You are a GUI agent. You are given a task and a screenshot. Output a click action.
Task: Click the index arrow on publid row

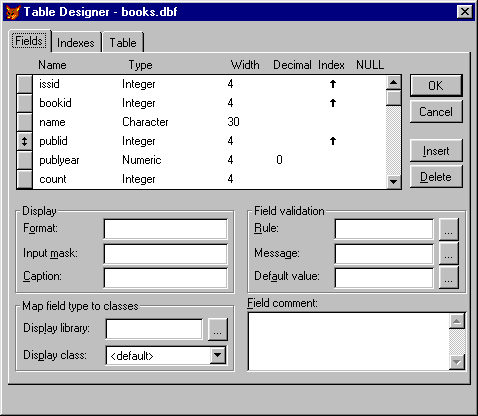click(333, 141)
